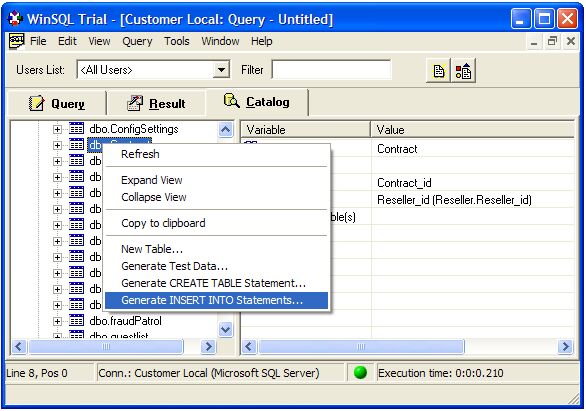The image size is (586, 411).
Task: Select dbo.ConfigSettings table
Action: pos(134,129)
